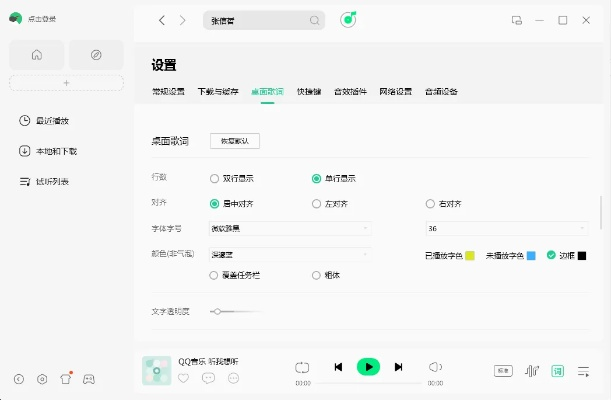Open 试听列表 (listening list)

[44, 181]
